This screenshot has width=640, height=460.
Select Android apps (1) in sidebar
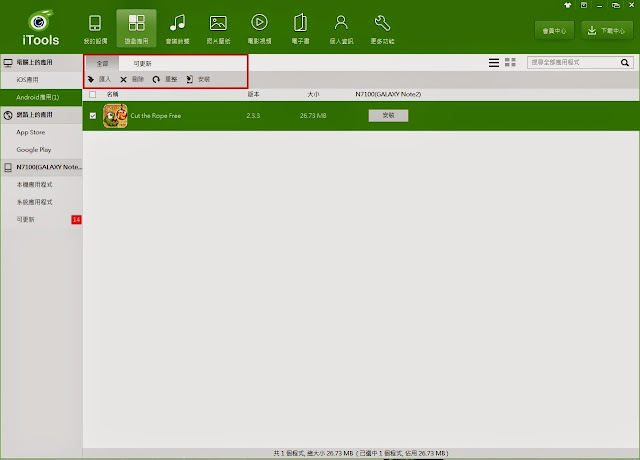(41, 97)
